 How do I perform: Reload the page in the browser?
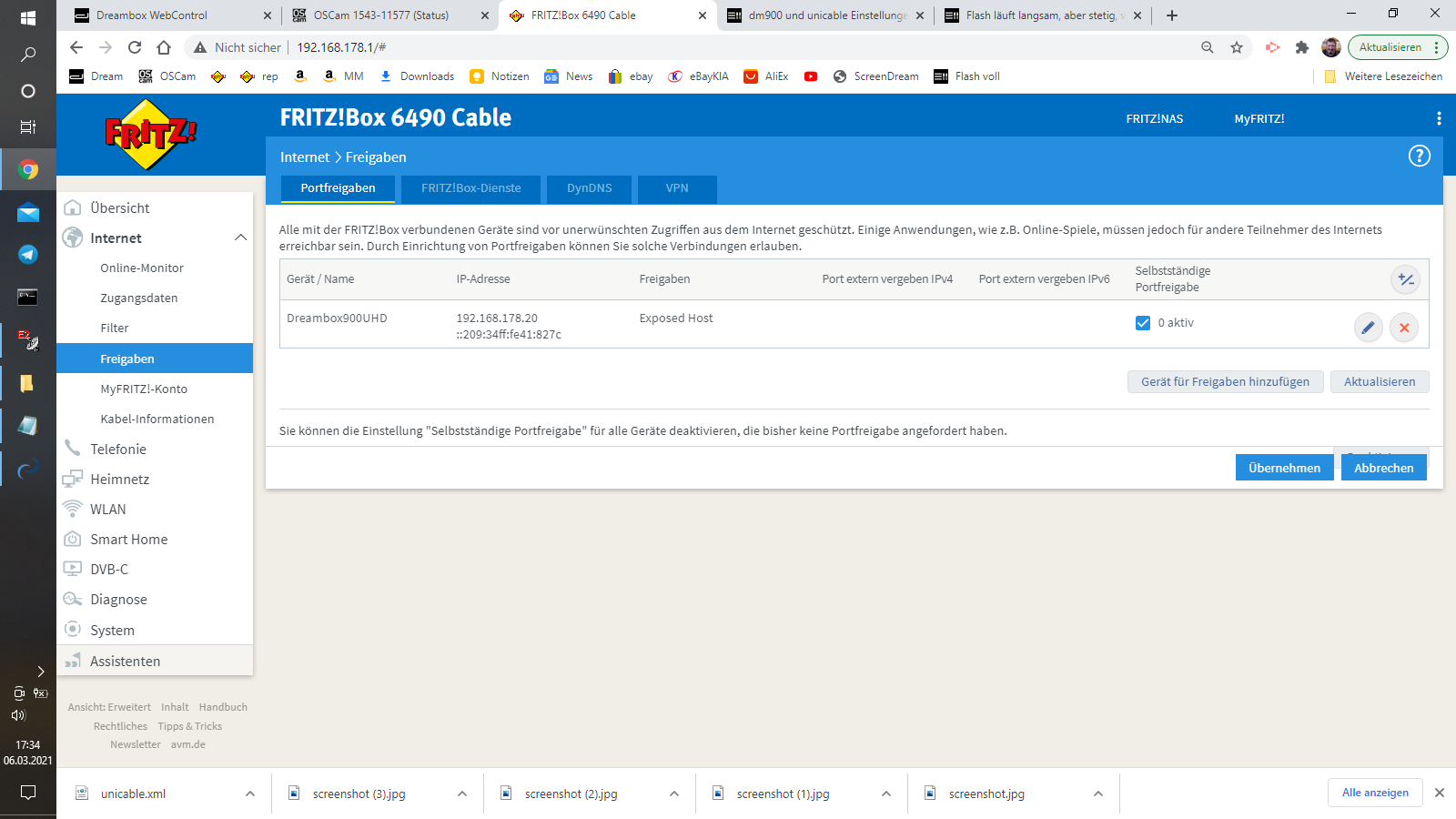pos(135,47)
